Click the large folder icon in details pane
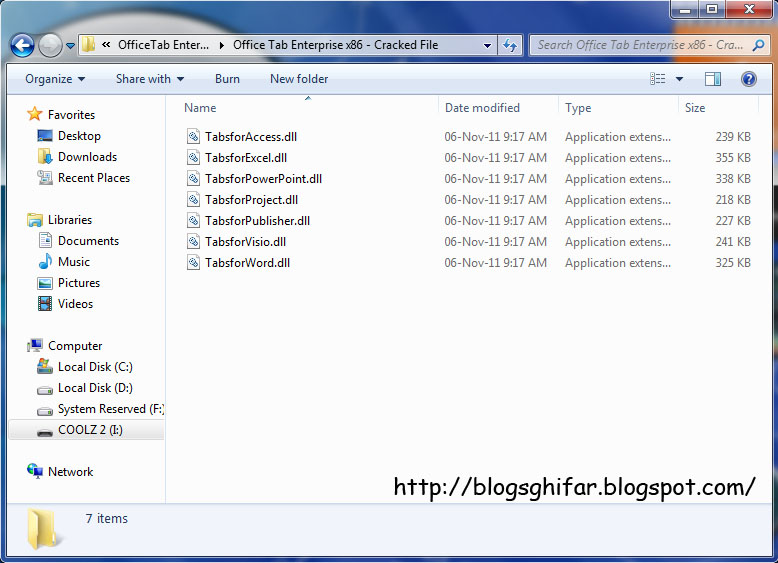Image resolution: width=778 pixels, height=563 pixels. tap(44, 529)
